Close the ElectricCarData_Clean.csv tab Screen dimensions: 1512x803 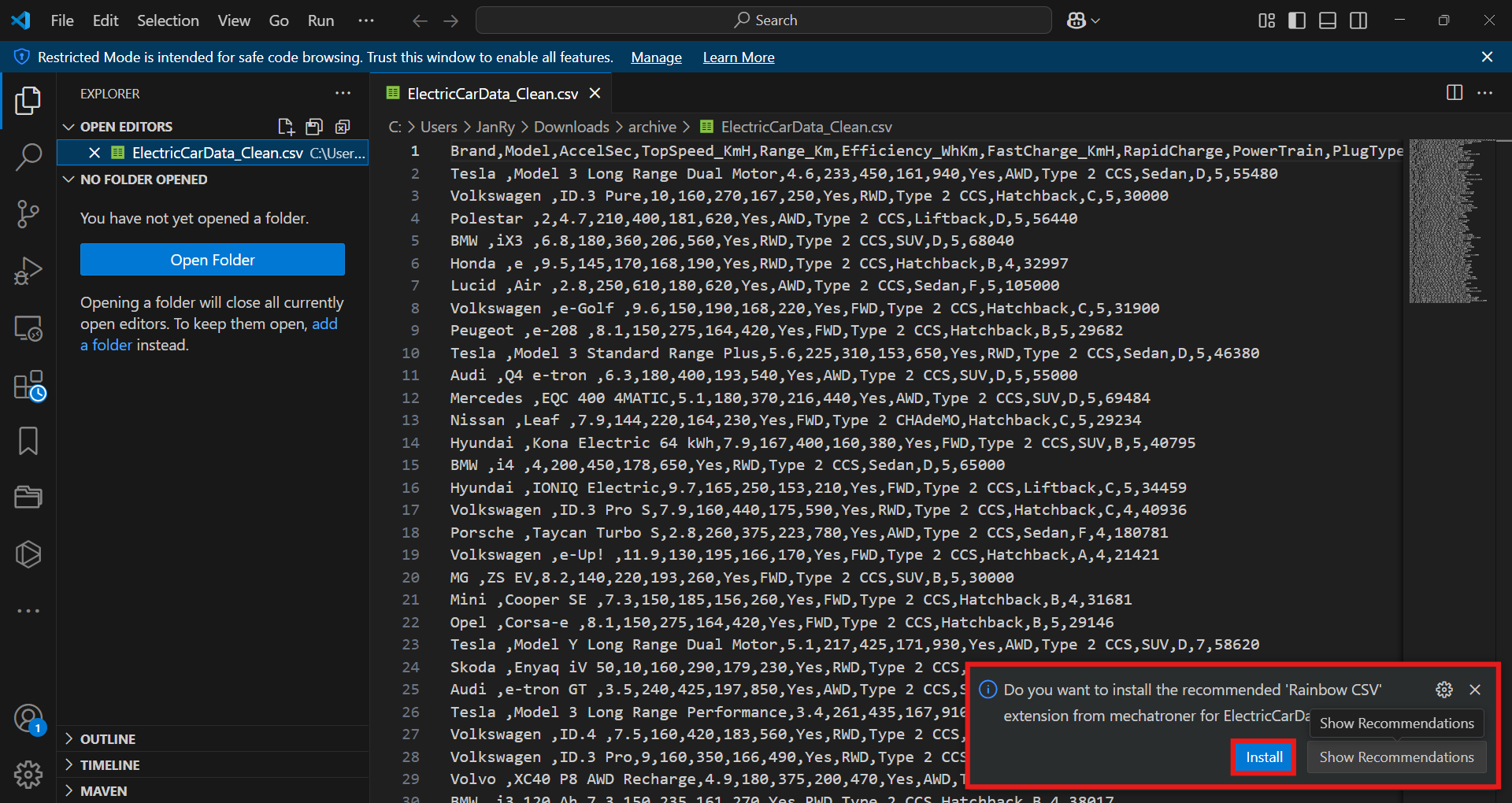(595, 94)
